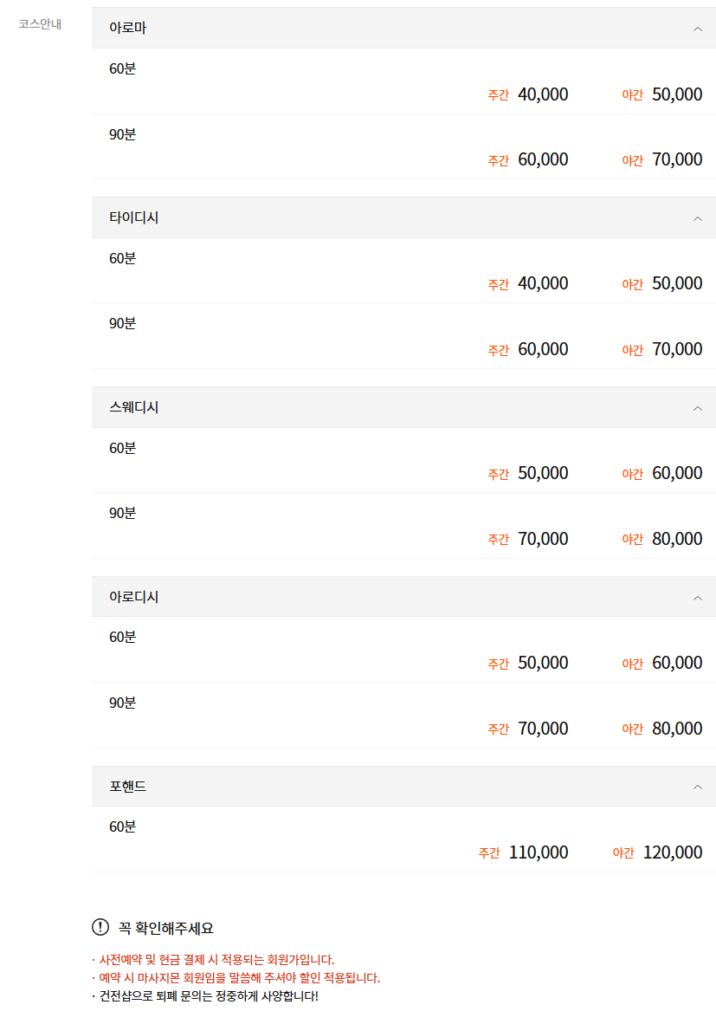Collapse the 포핸드 section chevron
This screenshot has width=716, height=1024.
tap(697, 787)
